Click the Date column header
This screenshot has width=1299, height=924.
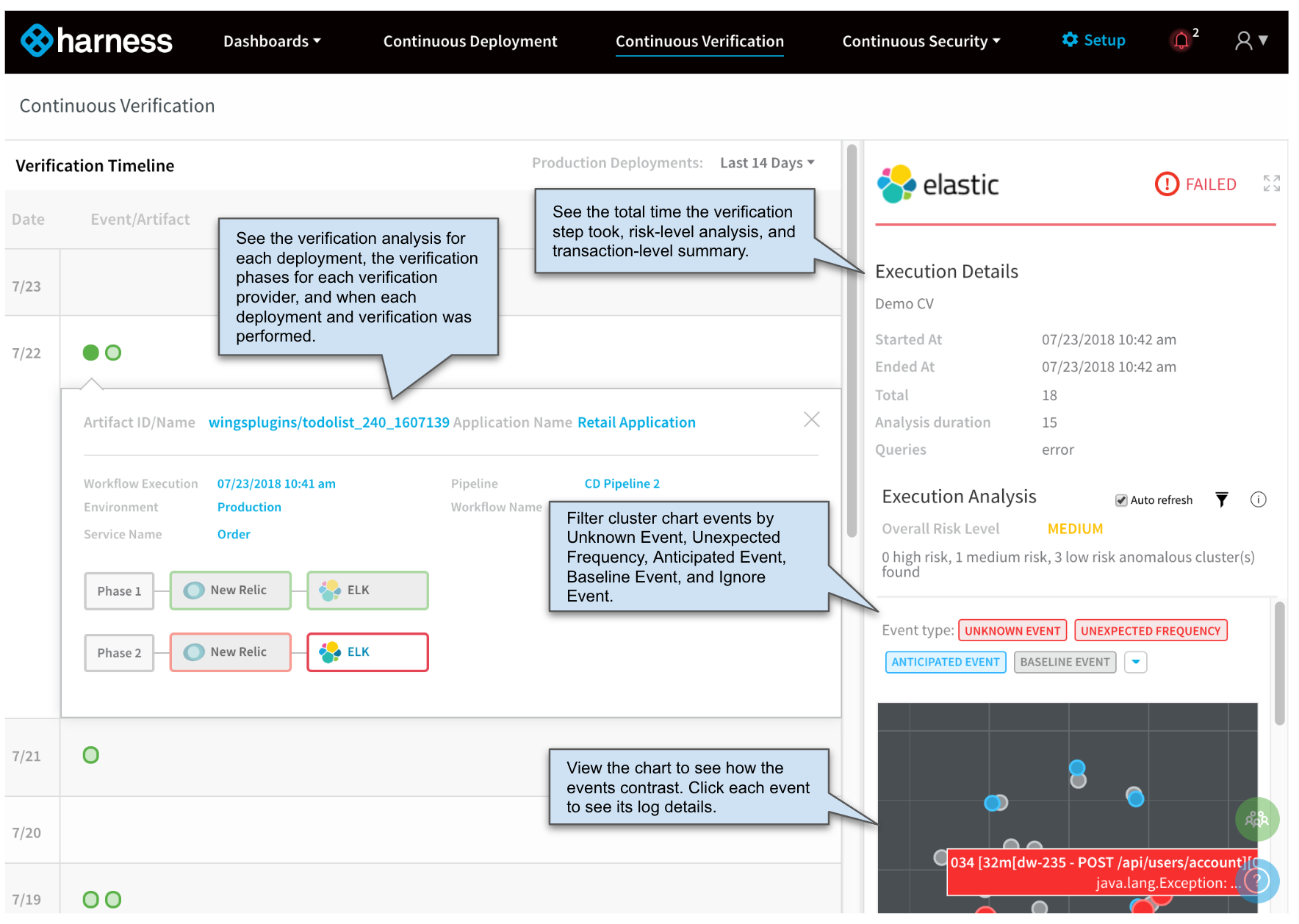[x=28, y=219]
